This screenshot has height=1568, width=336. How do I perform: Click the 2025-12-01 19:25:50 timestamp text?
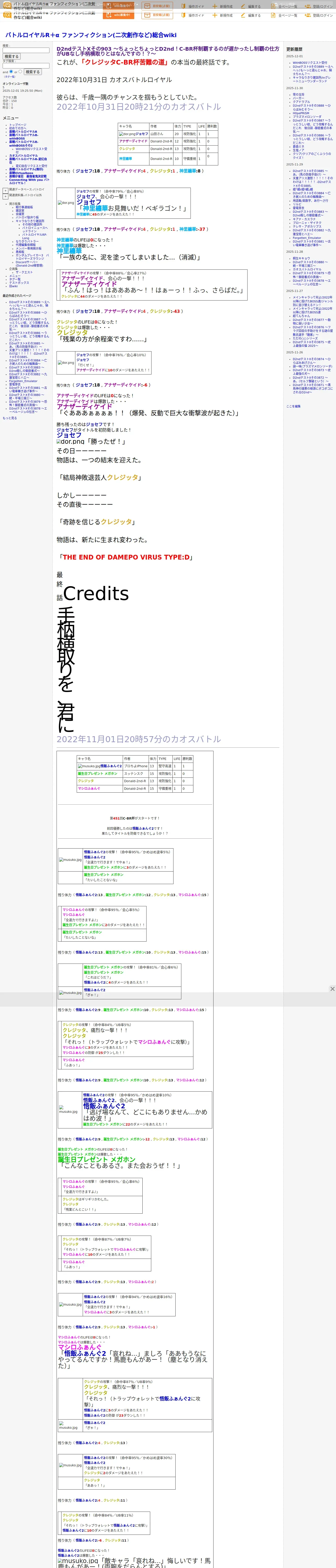pyautogui.click(x=22, y=91)
